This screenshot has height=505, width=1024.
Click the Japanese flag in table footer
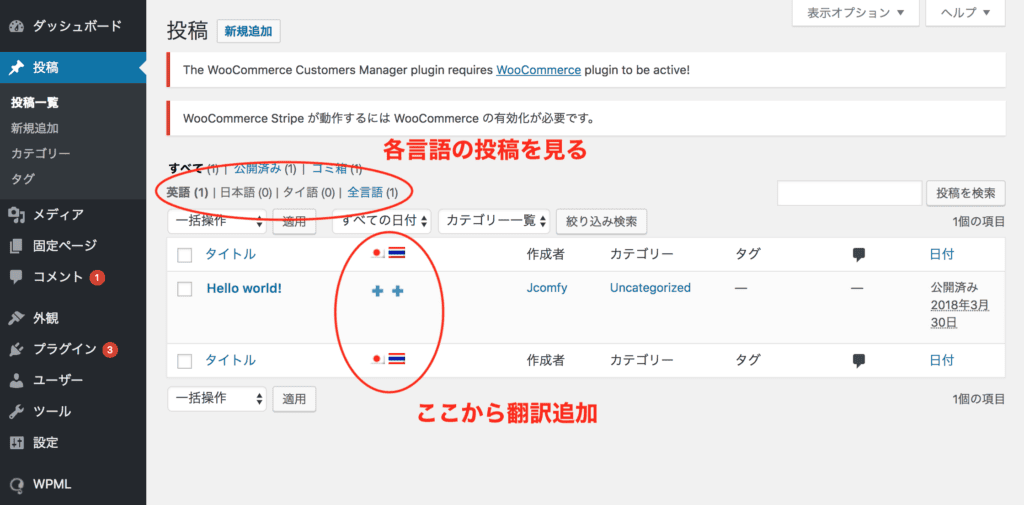click(377, 358)
